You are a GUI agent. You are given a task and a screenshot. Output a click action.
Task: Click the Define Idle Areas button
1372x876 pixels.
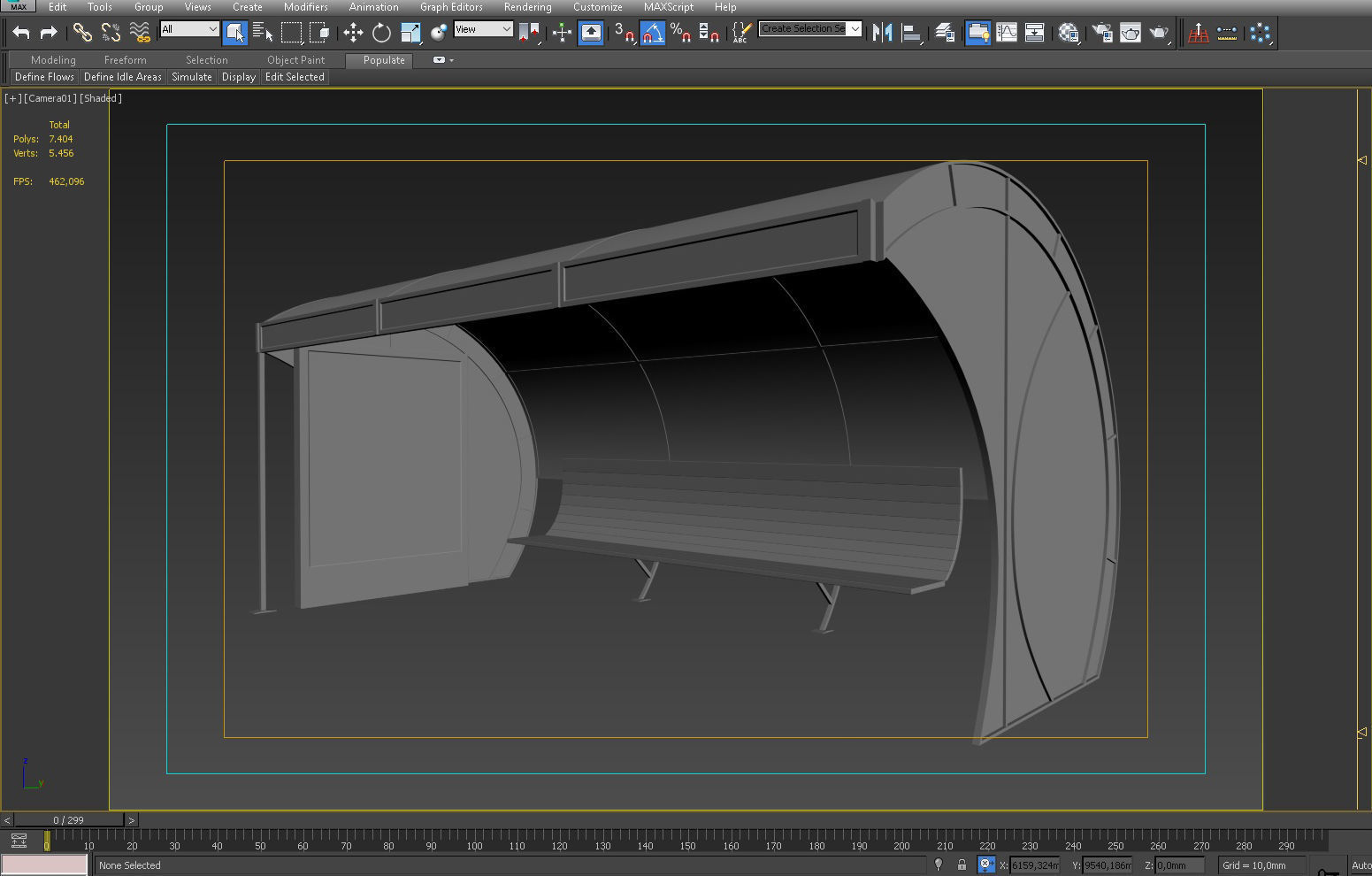coord(123,77)
